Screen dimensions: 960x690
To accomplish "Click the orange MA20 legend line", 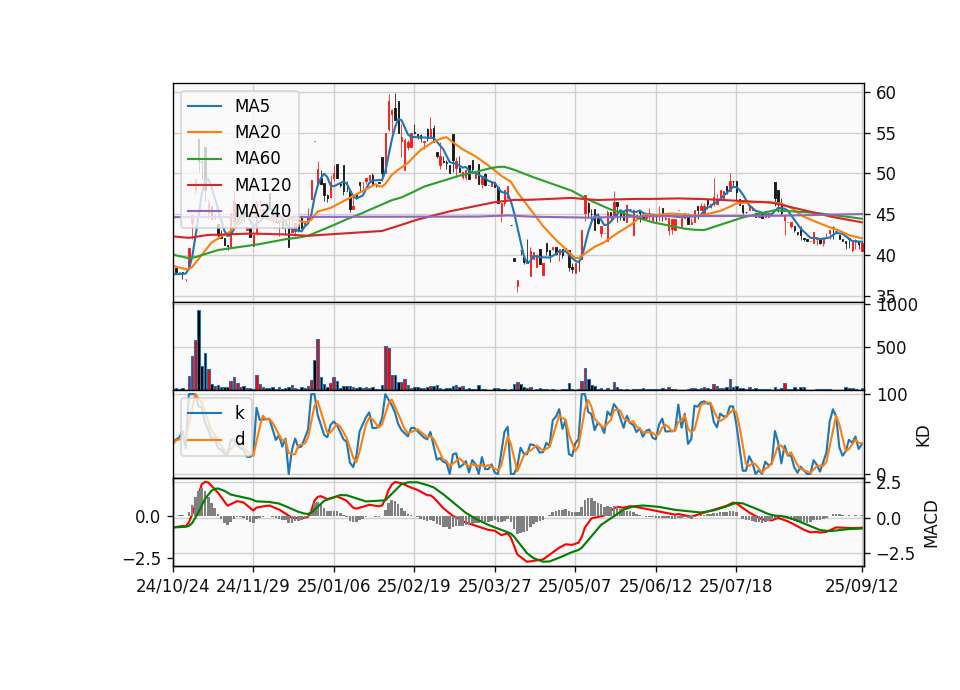I will tap(204, 132).
